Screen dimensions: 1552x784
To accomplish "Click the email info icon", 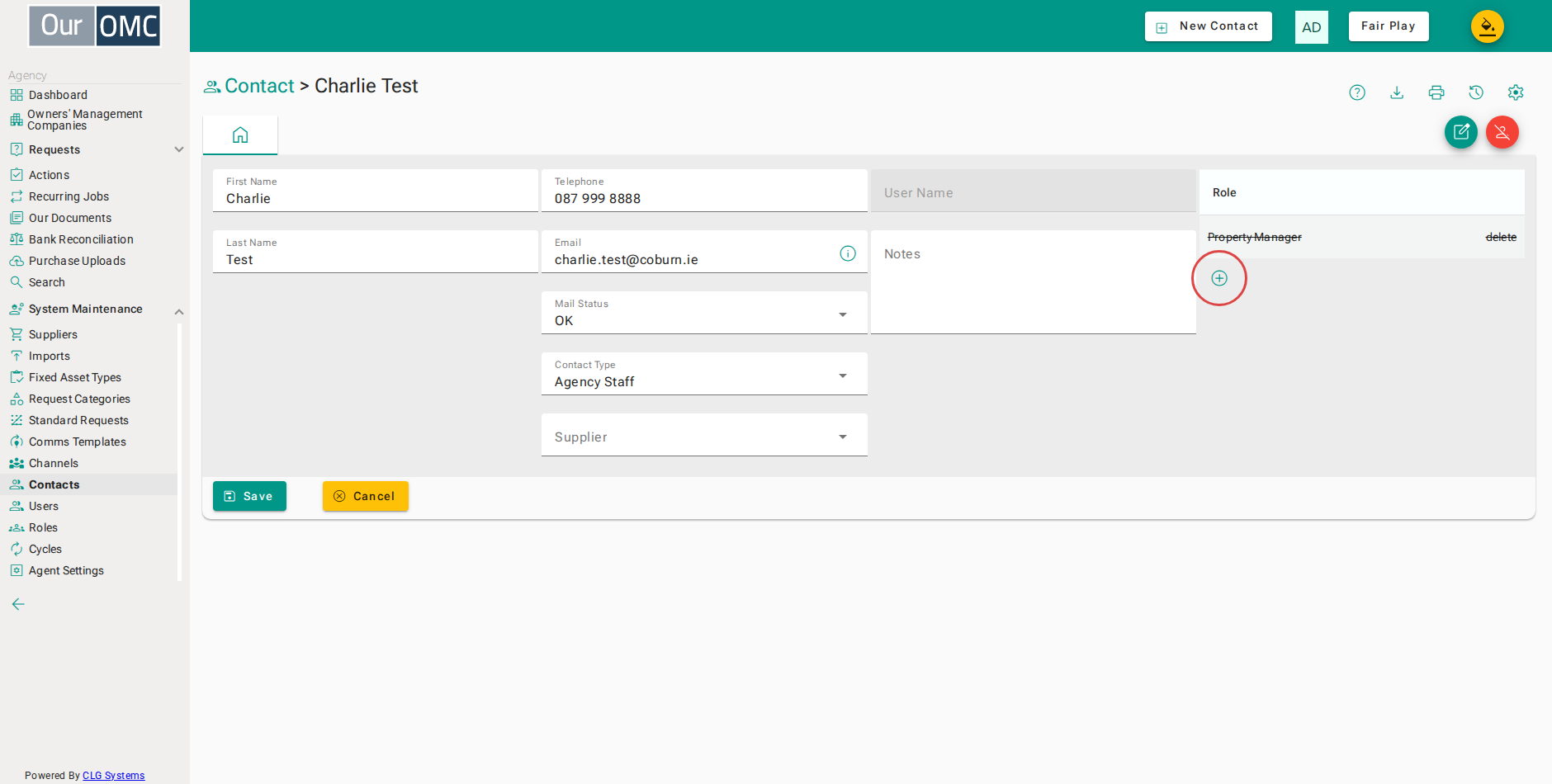I will (x=848, y=253).
